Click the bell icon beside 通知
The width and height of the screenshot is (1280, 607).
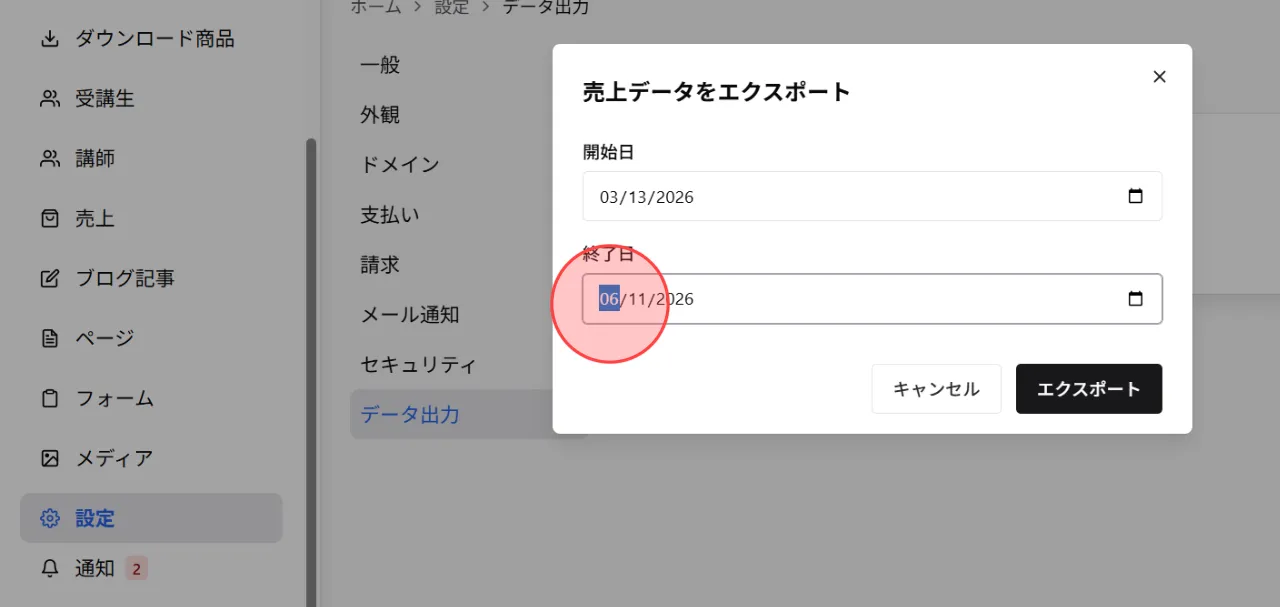[50, 569]
